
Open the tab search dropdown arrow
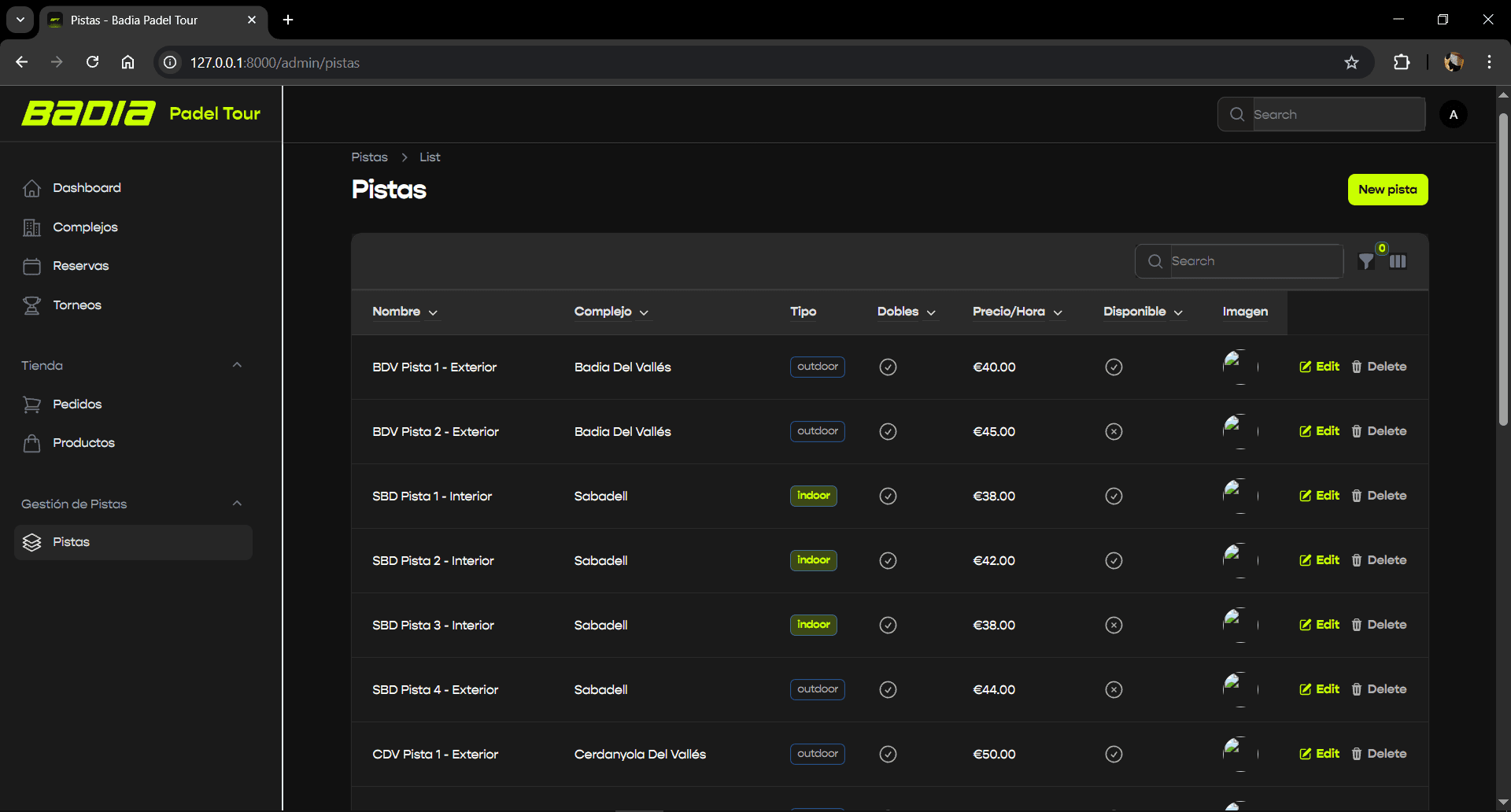pos(20,20)
